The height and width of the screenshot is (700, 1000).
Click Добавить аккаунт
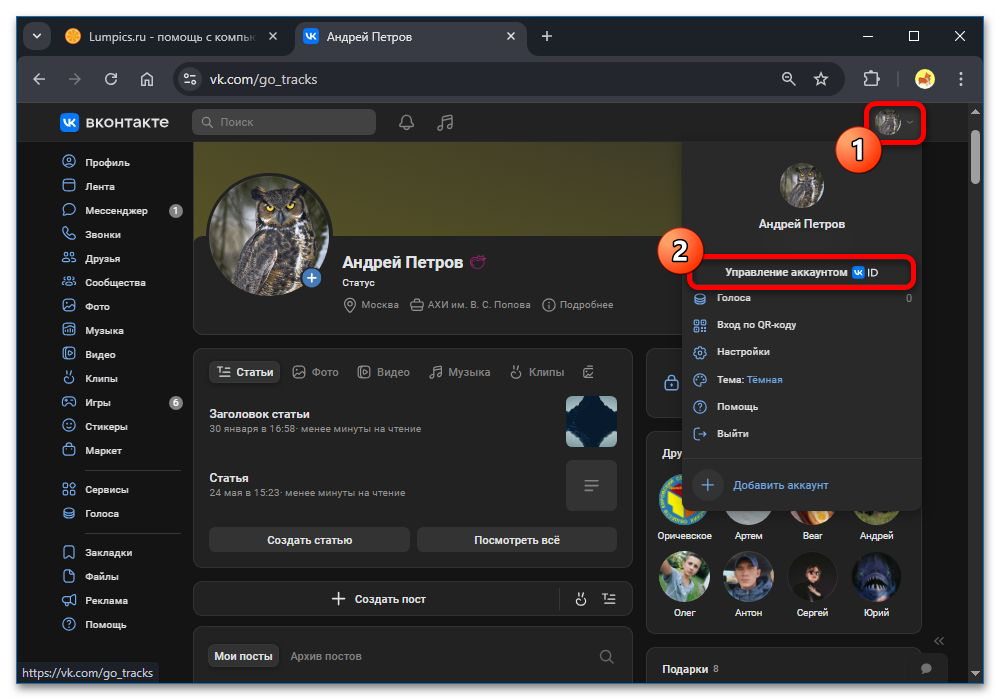[802, 485]
